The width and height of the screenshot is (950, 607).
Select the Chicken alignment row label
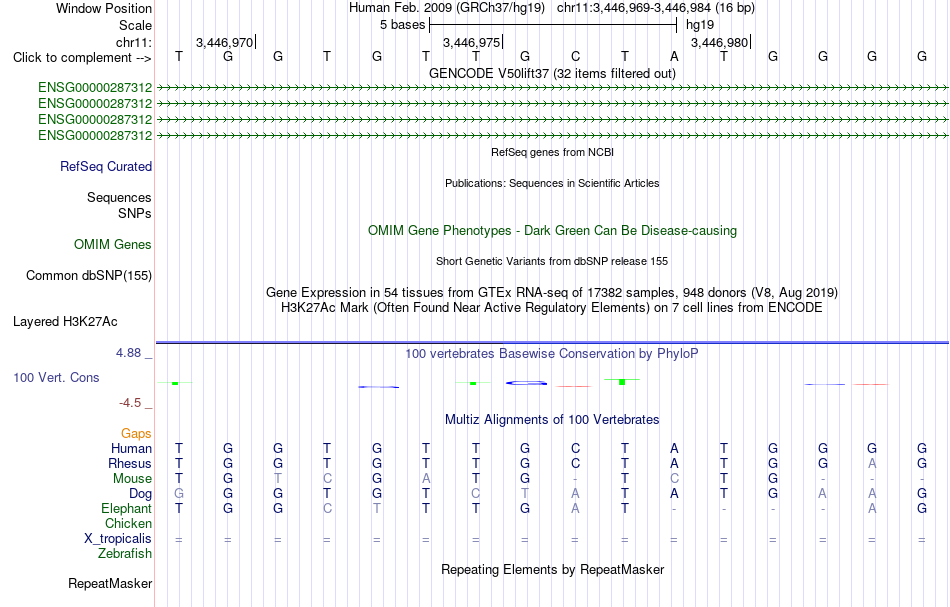(128, 523)
